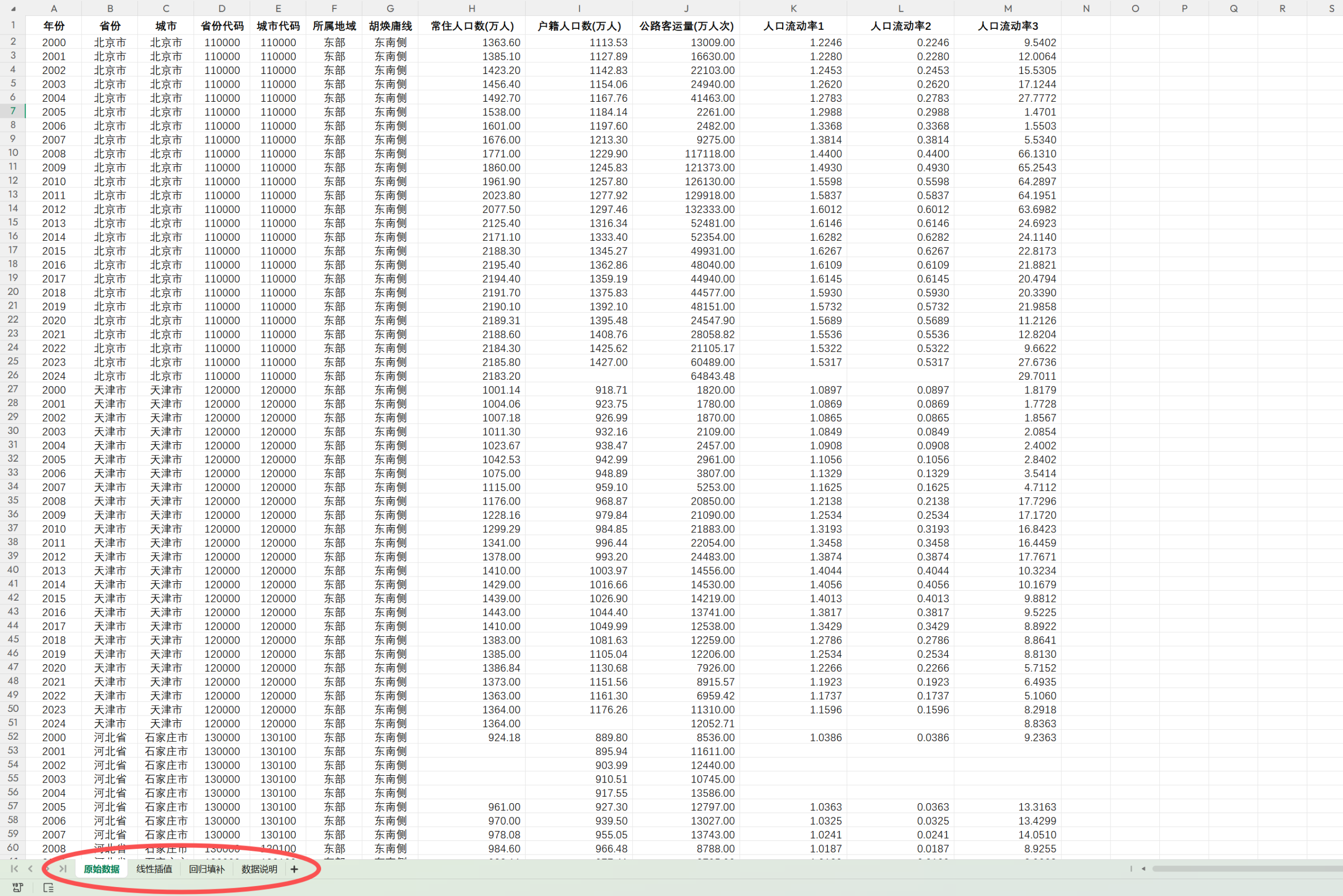Viewport: 1343px width, 896px height.
Task: Select empty cell I26 for Beijing 2024
Action: (578, 376)
